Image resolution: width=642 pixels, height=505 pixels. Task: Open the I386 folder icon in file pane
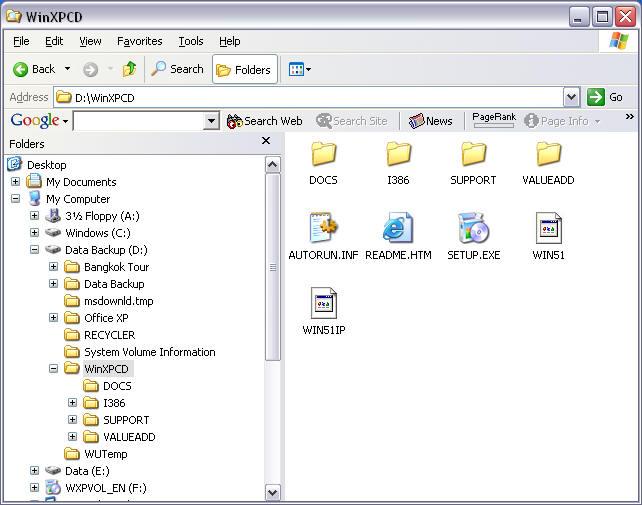[398, 154]
